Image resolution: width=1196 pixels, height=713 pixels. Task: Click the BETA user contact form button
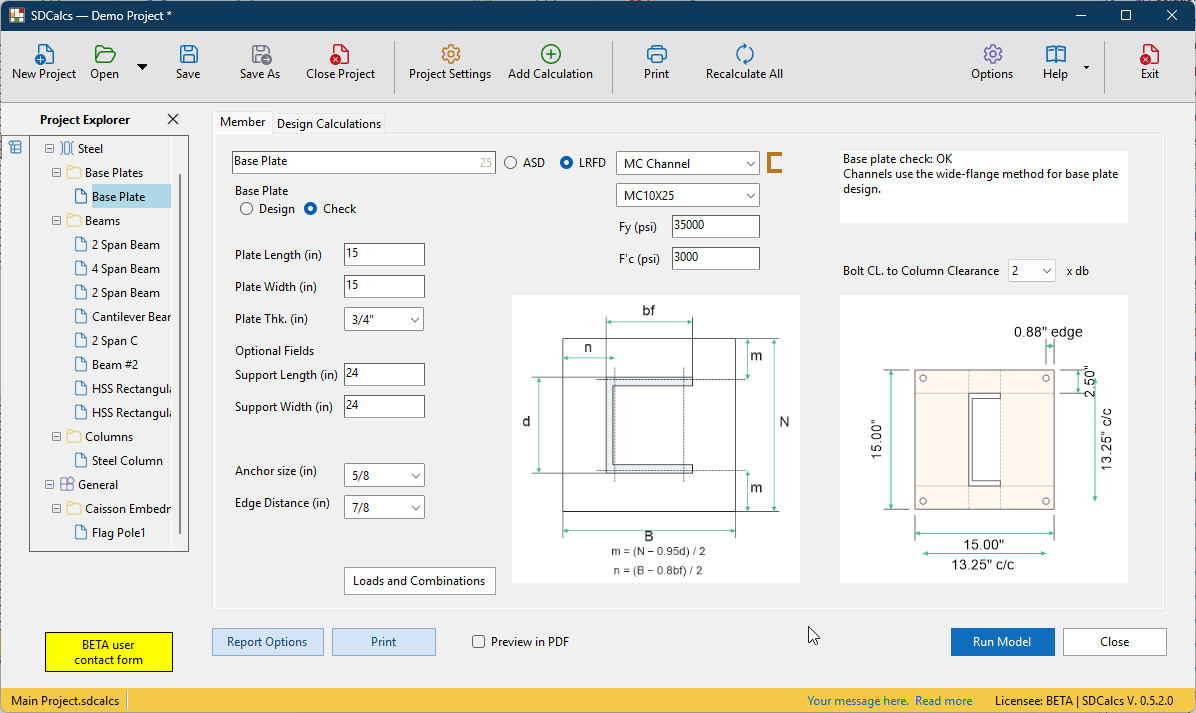[x=109, y=652]
